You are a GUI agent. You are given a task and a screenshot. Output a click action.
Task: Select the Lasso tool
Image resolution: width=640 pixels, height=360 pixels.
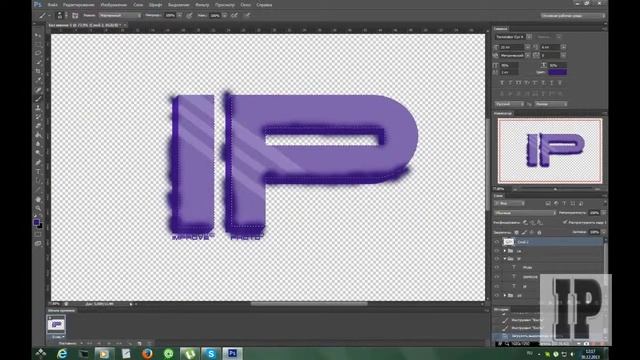point(38,53)
